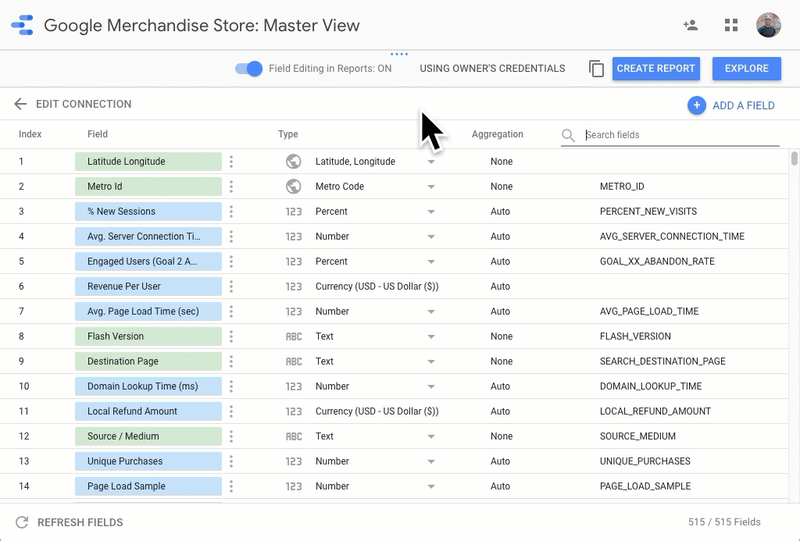Expand type dropdown for Flash Version
This screenshot has height=541, width=800.
pos(431,337)
